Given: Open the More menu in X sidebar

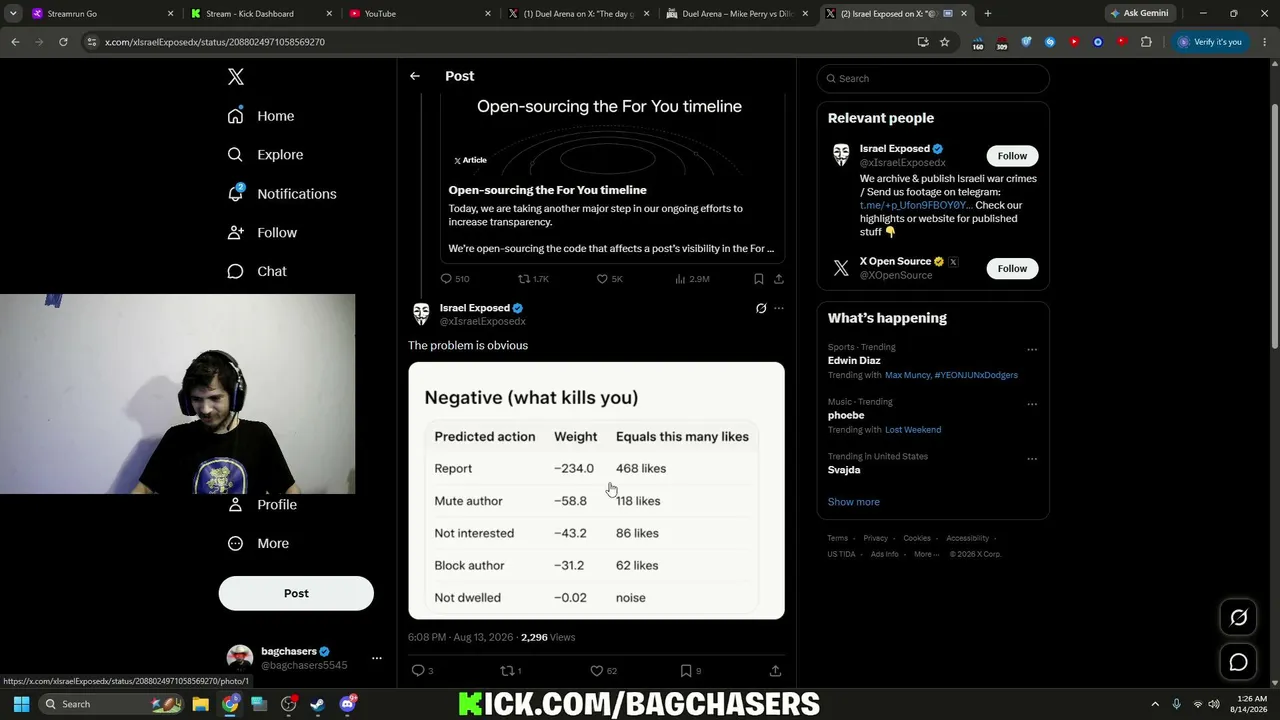Looking at the screenshot, I should click(x=258, y=544).
